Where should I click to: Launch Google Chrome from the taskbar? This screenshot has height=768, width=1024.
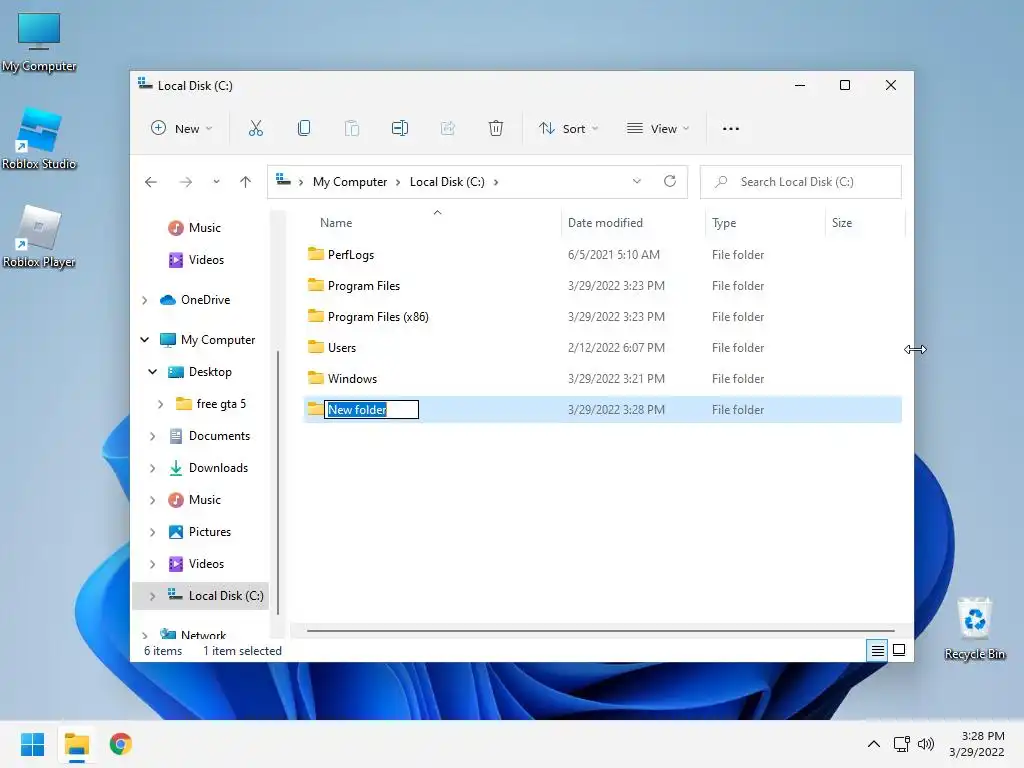pos(120,744)
